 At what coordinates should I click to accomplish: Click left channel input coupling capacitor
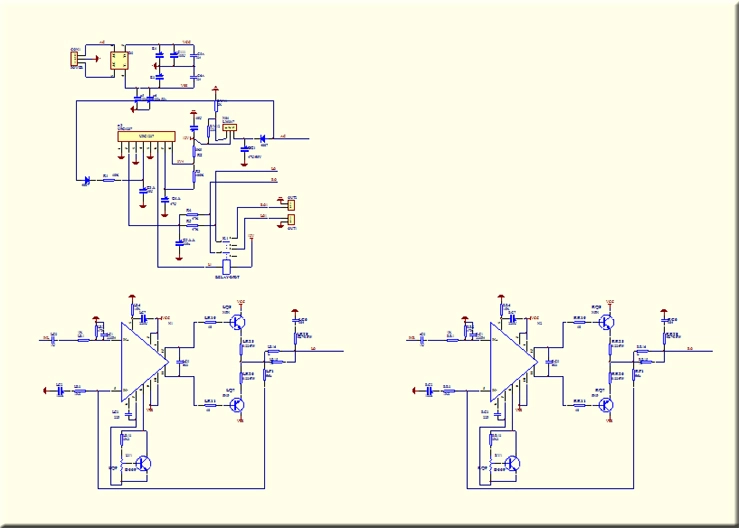click(54, 339)
